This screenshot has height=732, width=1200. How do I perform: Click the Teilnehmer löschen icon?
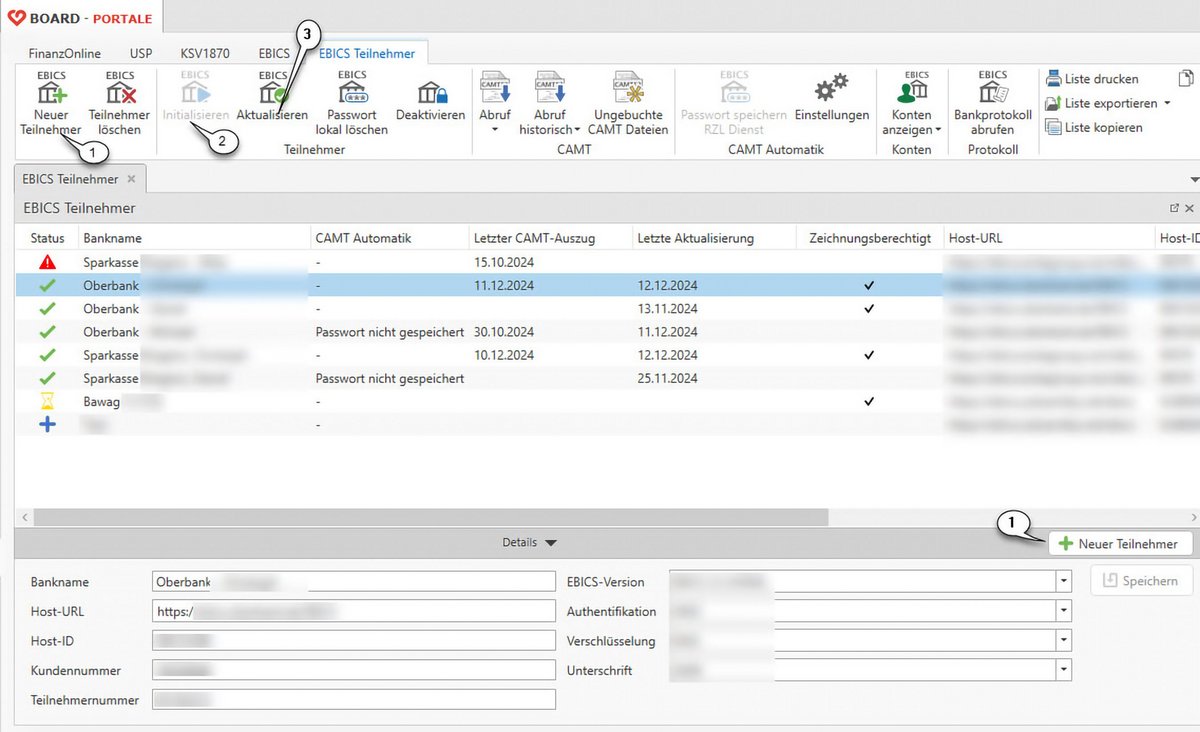[x=119, y=94]
